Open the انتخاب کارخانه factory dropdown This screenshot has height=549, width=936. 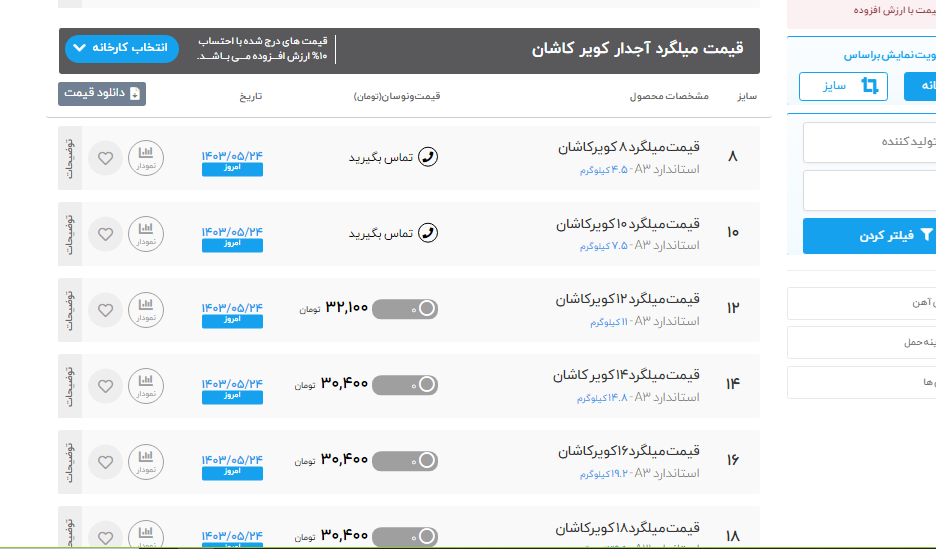pyautogui.click(x=121, y=48)
